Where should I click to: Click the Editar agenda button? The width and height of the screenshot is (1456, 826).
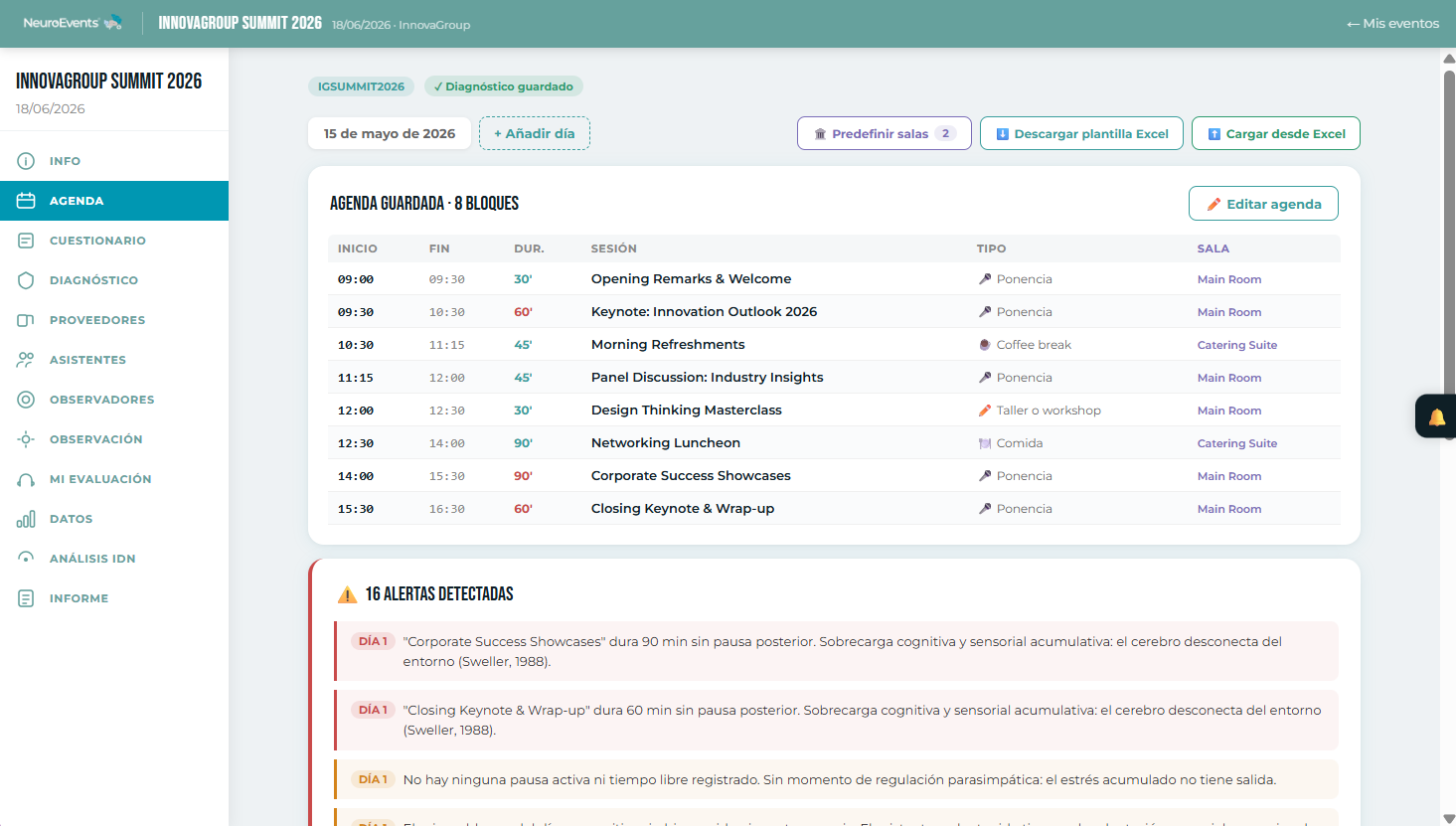(x=1263, y=204)
